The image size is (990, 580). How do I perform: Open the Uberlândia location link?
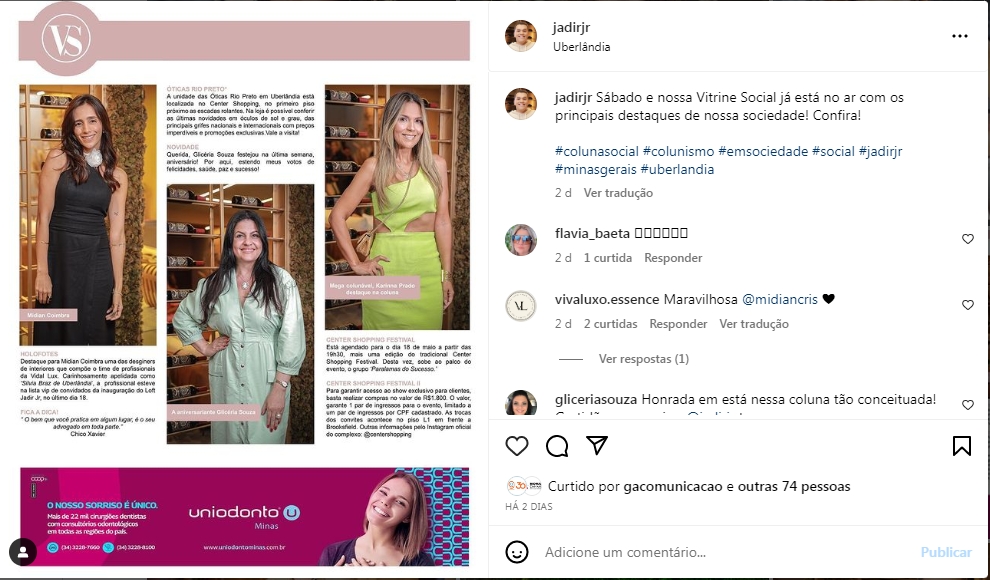(581, 47)
